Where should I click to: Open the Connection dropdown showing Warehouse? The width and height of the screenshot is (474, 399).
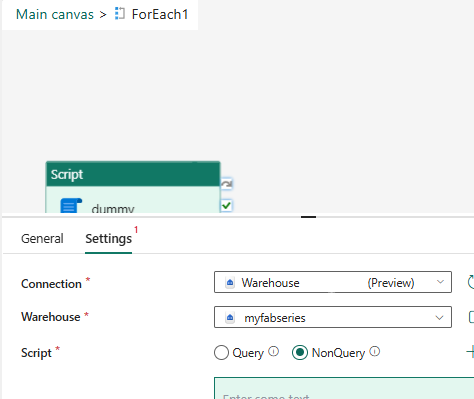[333, 282]
